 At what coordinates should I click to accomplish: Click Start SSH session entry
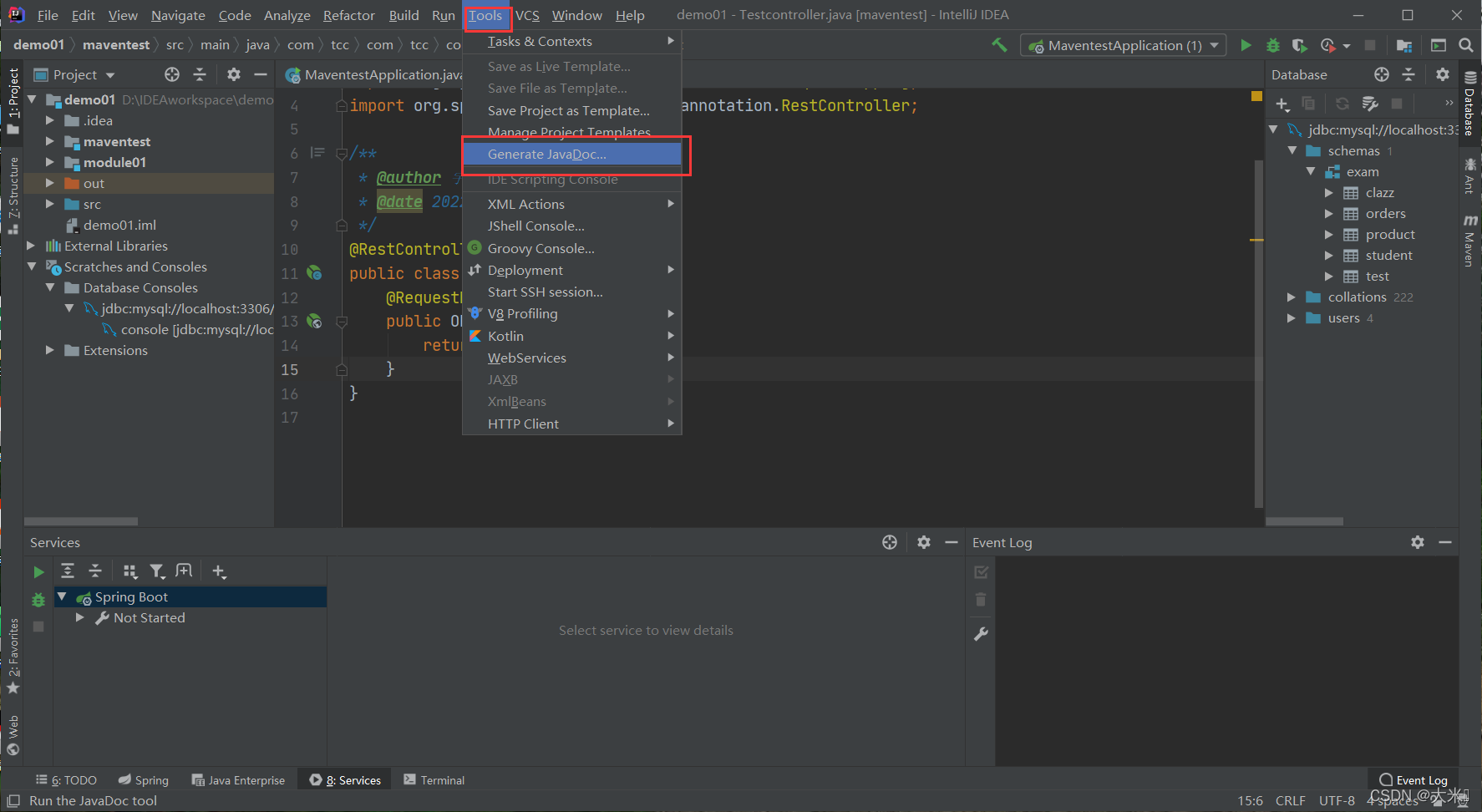[x=572, y=292]
